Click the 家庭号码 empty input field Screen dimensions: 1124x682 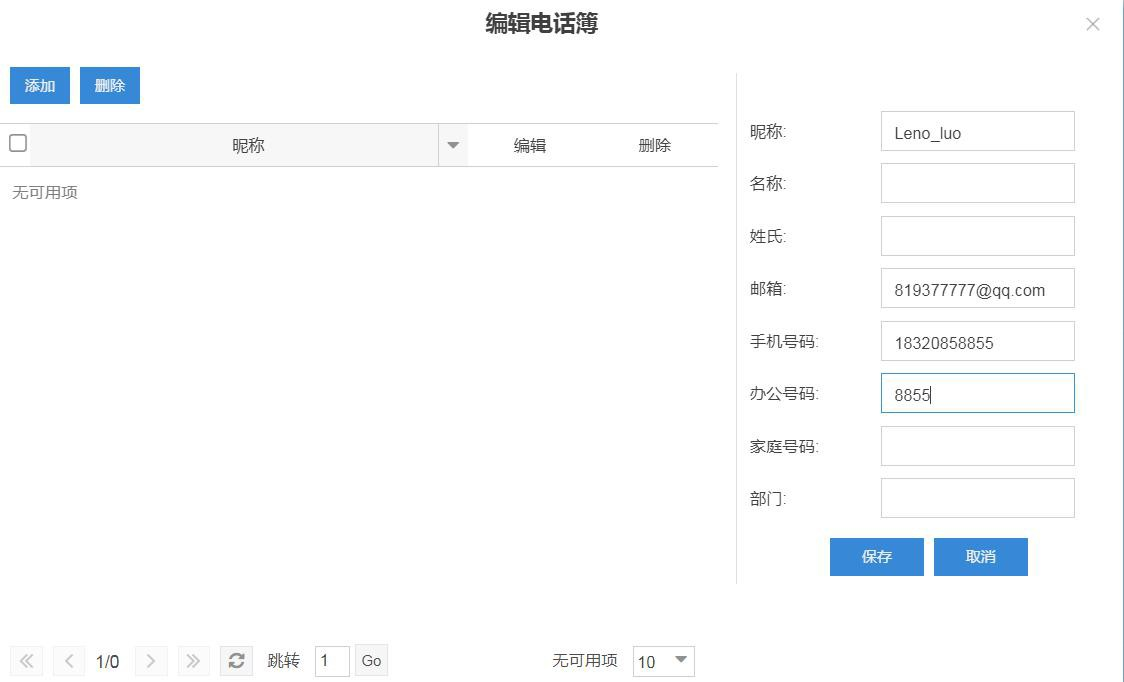click(977, 445)
